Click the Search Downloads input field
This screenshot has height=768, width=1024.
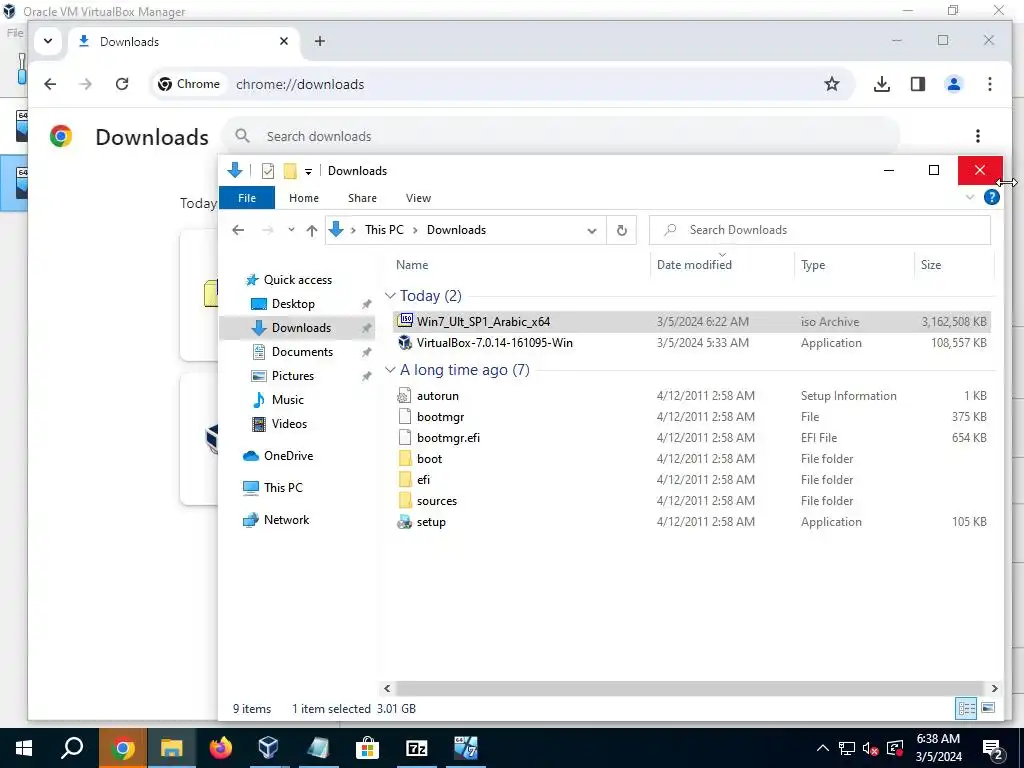(820, 230)
